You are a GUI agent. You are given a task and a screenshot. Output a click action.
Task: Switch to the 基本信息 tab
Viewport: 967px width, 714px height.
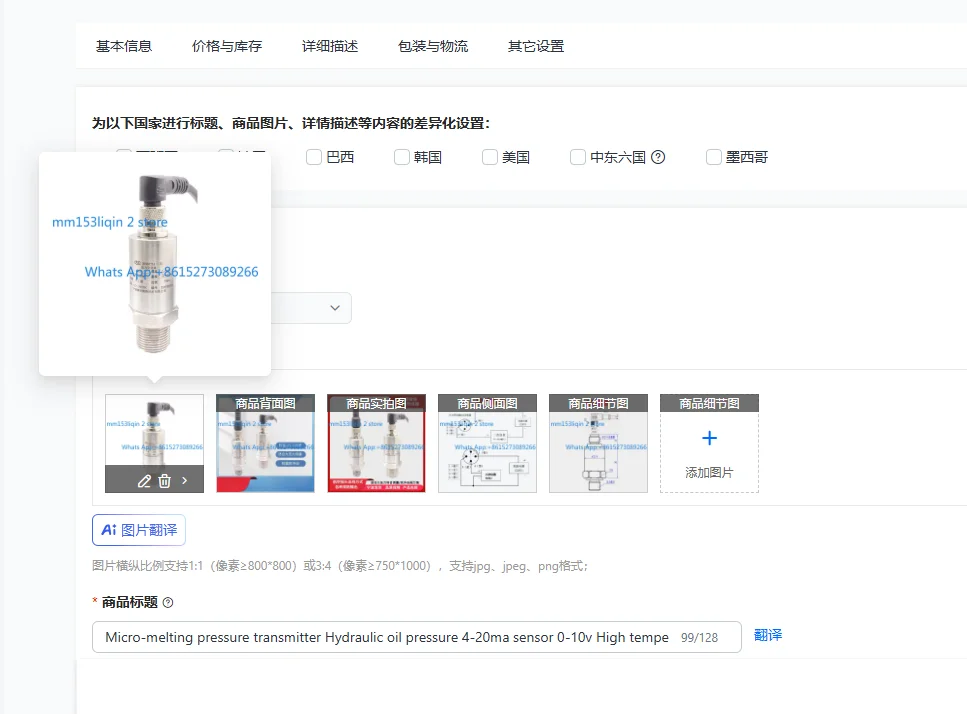(x=124, y=46)
